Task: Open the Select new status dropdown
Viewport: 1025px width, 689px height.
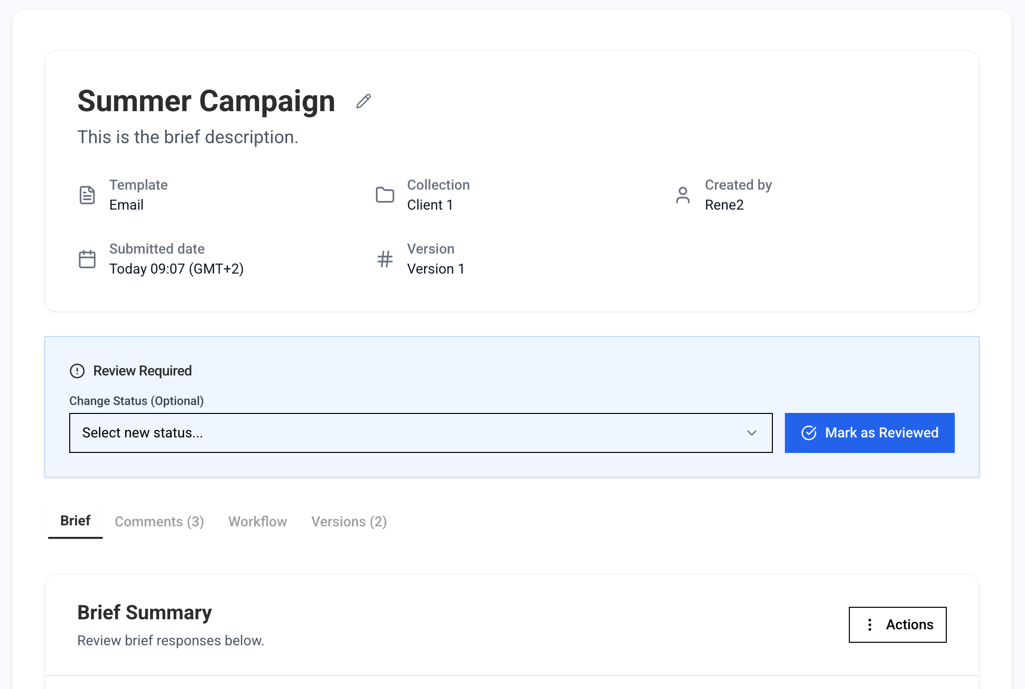Action: point(421,433)
